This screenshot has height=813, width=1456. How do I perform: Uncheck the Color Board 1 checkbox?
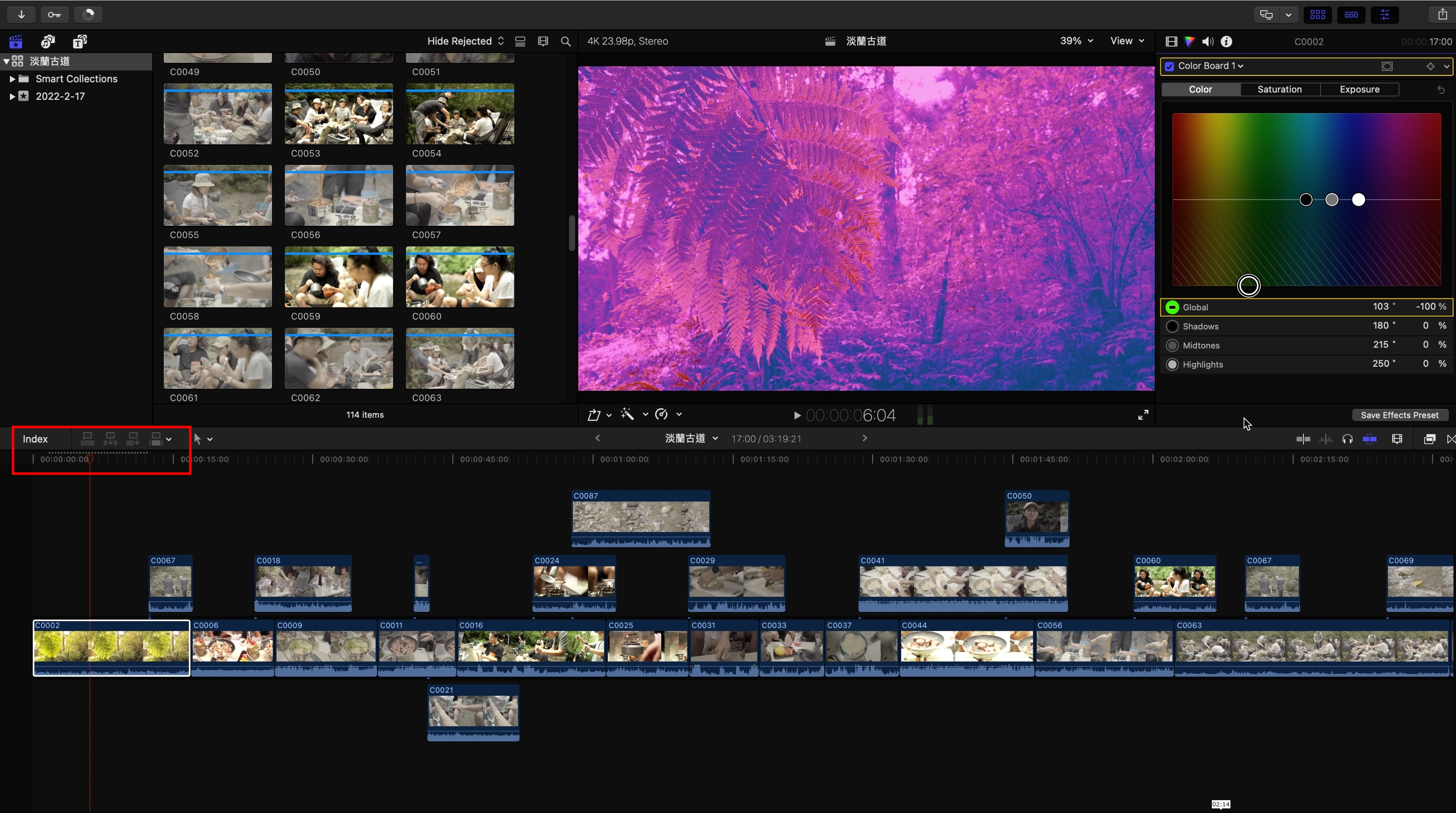(x=1170, y=66)
